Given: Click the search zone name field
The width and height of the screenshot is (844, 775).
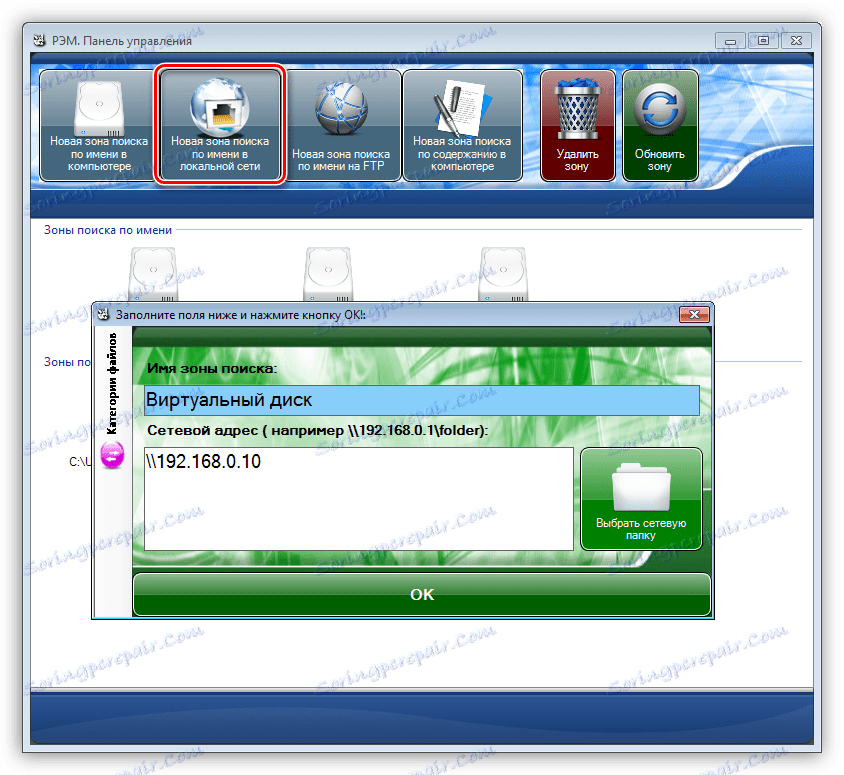Looking at the screenshot, I should pyautogui.click(x=422, y=400).
